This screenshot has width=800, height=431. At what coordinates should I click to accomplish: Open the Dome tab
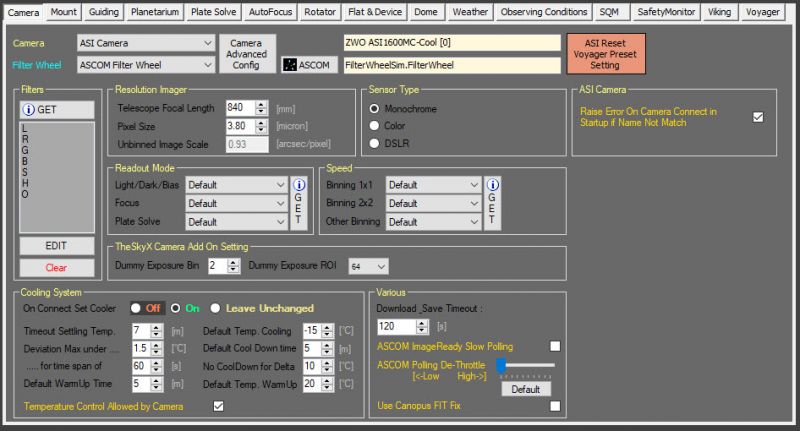click(x=426, y=12)
